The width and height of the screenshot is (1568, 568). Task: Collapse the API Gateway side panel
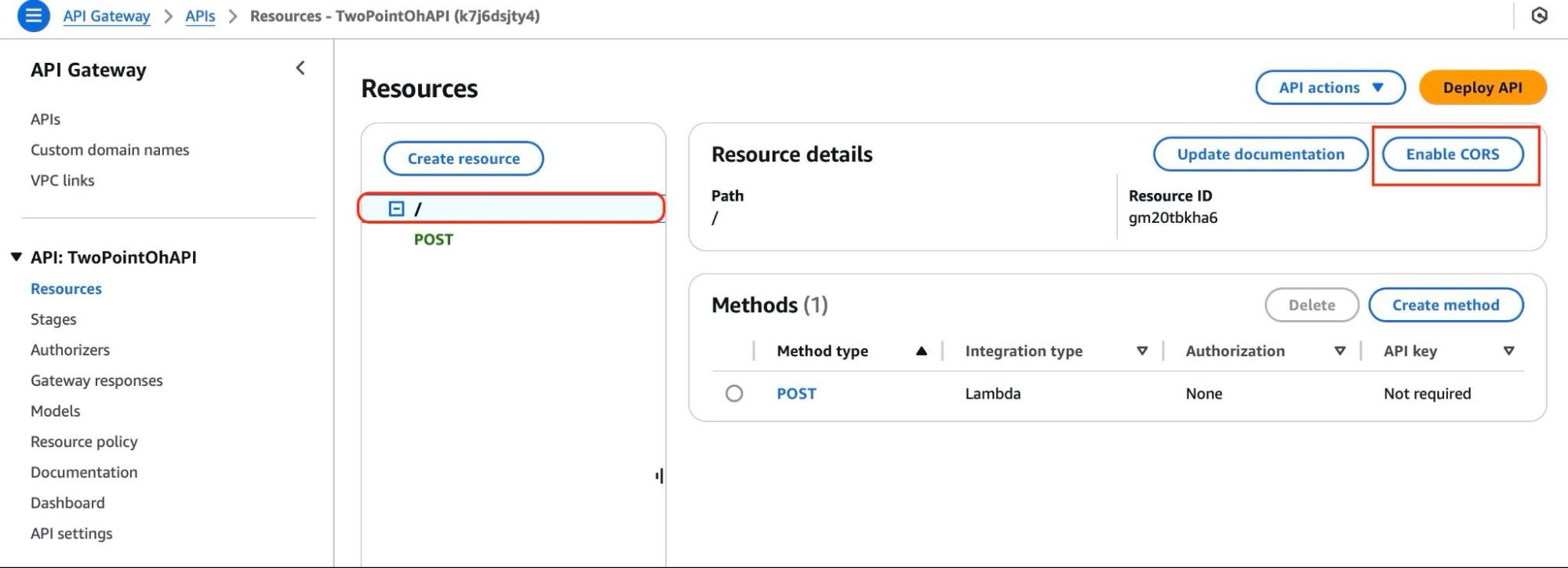coord(300,68)
